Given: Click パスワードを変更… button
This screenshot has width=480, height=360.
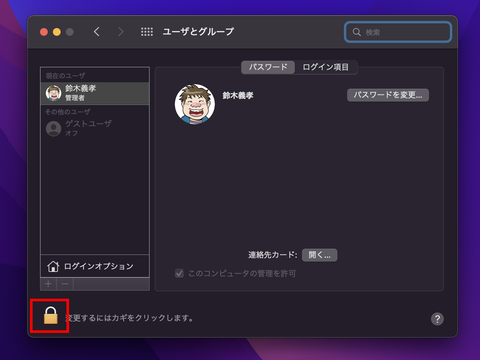Looking at the screenshot, I should point(388,95).
